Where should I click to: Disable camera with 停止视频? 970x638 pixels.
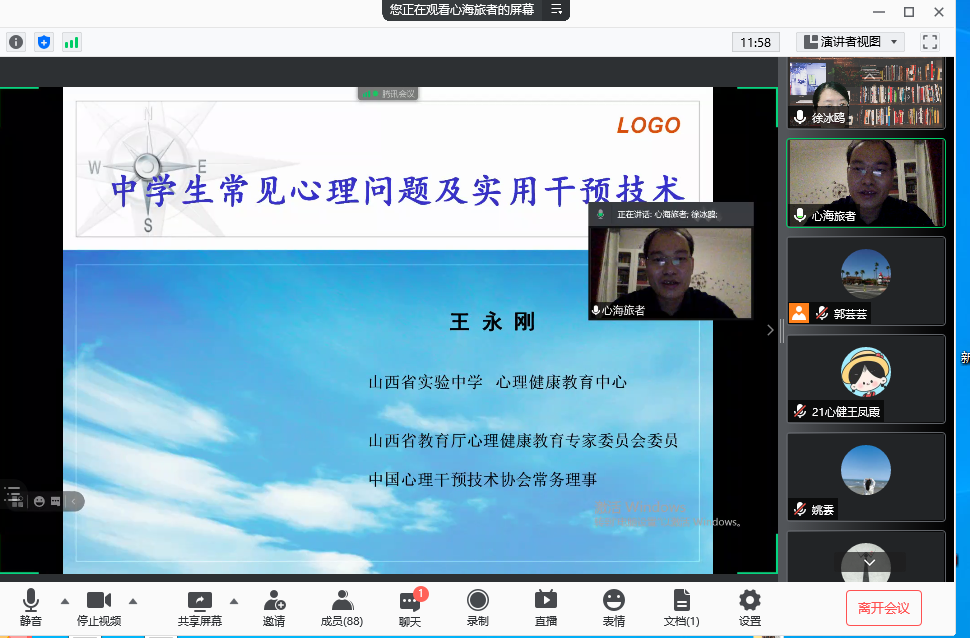[x=97, y=605]
